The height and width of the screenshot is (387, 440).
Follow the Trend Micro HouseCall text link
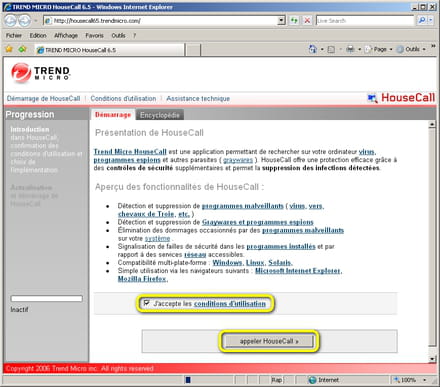pos(130,152)
